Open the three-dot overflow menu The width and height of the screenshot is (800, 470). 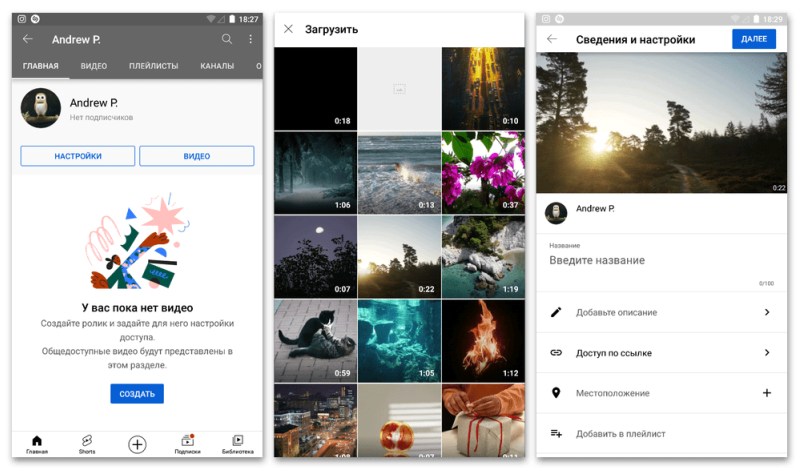tap(251, 39)
